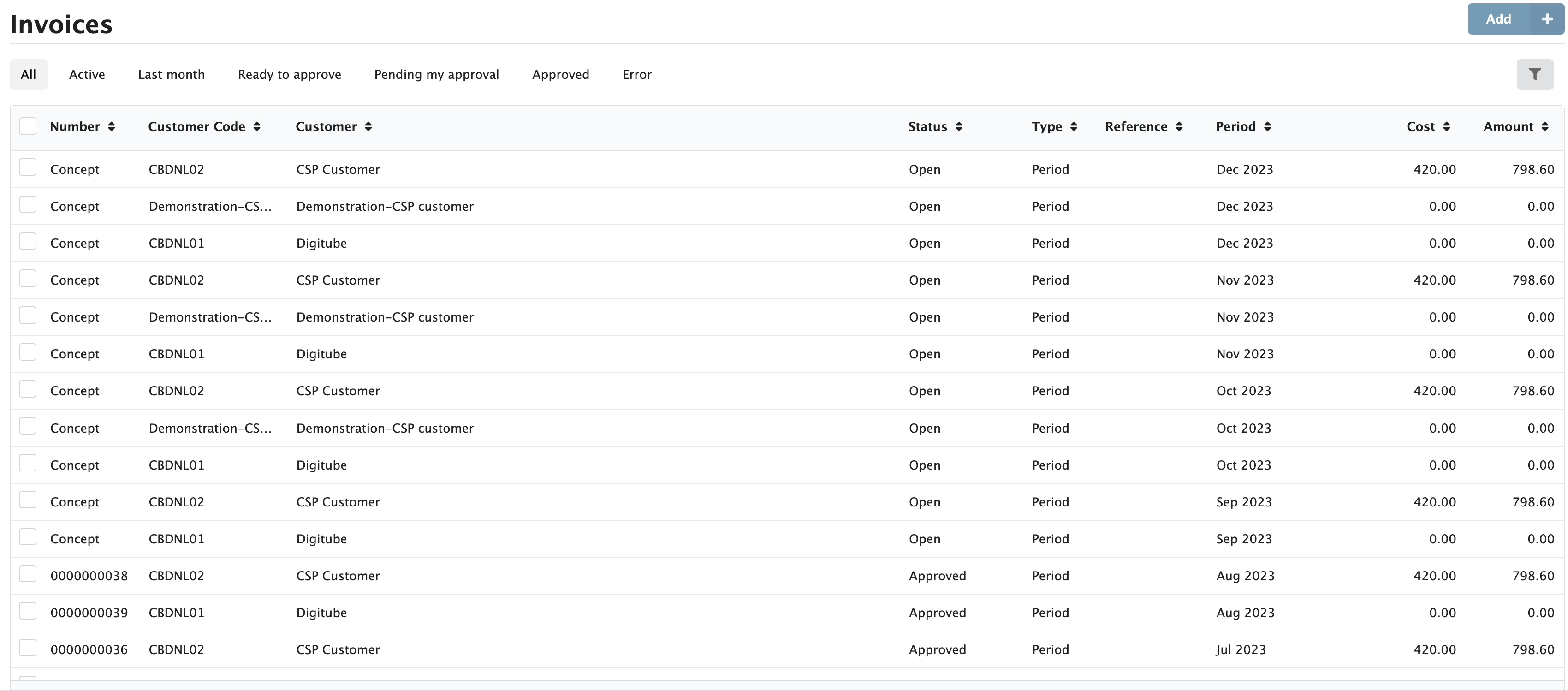The width and height of the screenshot is (1568, 691).
Task: Sort by Customer Code column arrows
Action: coord(257,127)
